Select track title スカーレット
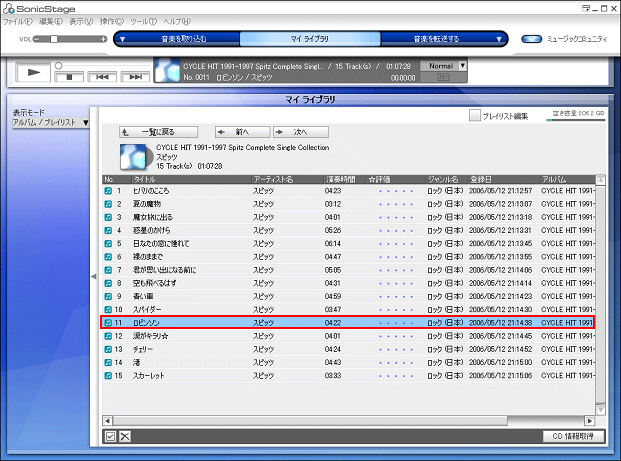Image resolution: width=621 pixels, height=461 pixels. point(149,375)
